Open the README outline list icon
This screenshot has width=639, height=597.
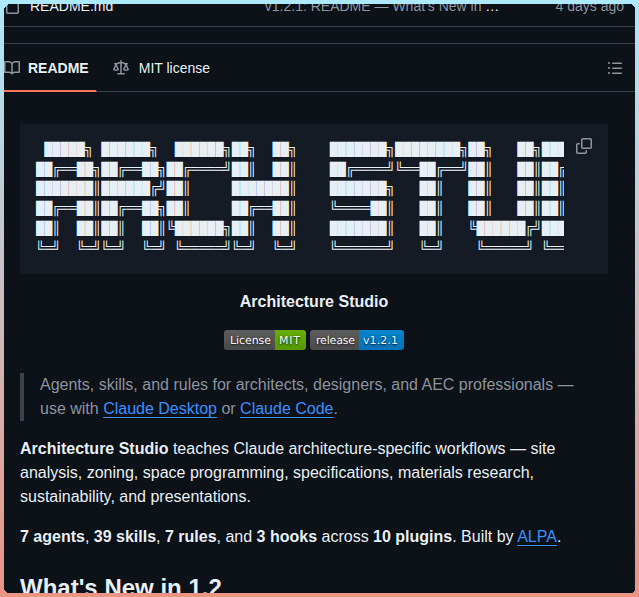click(615, 68)
